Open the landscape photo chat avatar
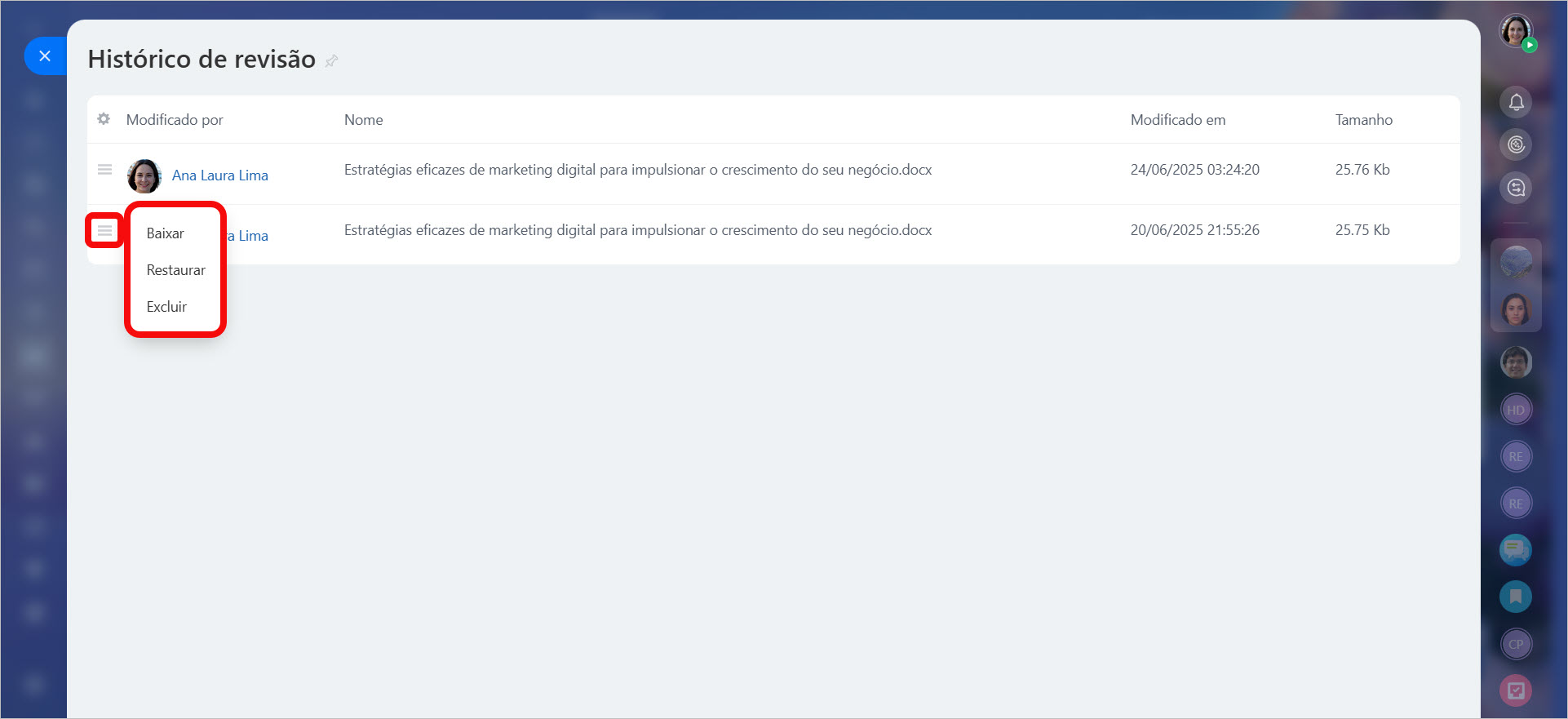 coord(1516,262)
